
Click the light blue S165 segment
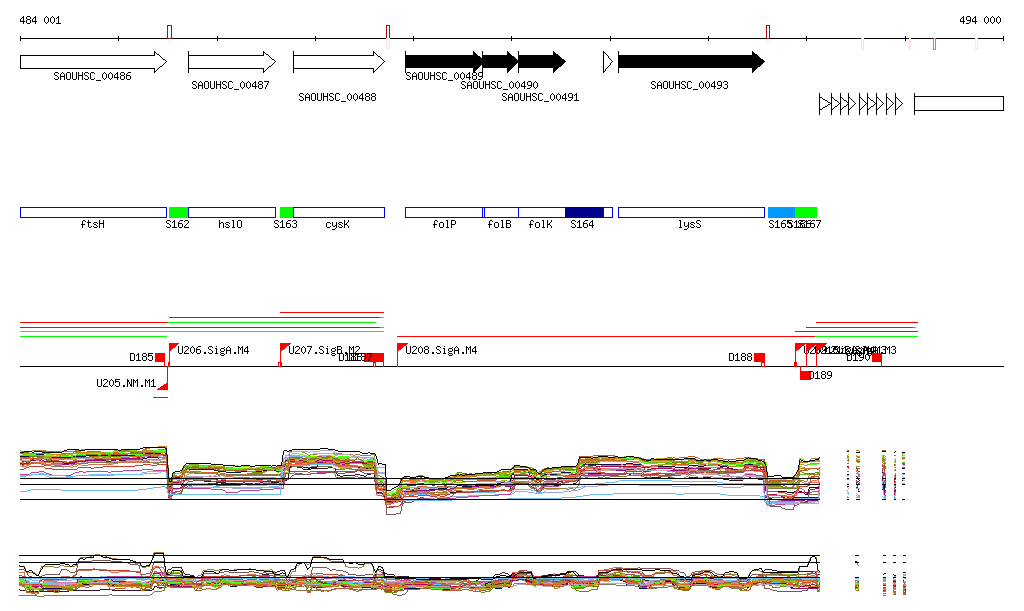(x=781, y=212)
